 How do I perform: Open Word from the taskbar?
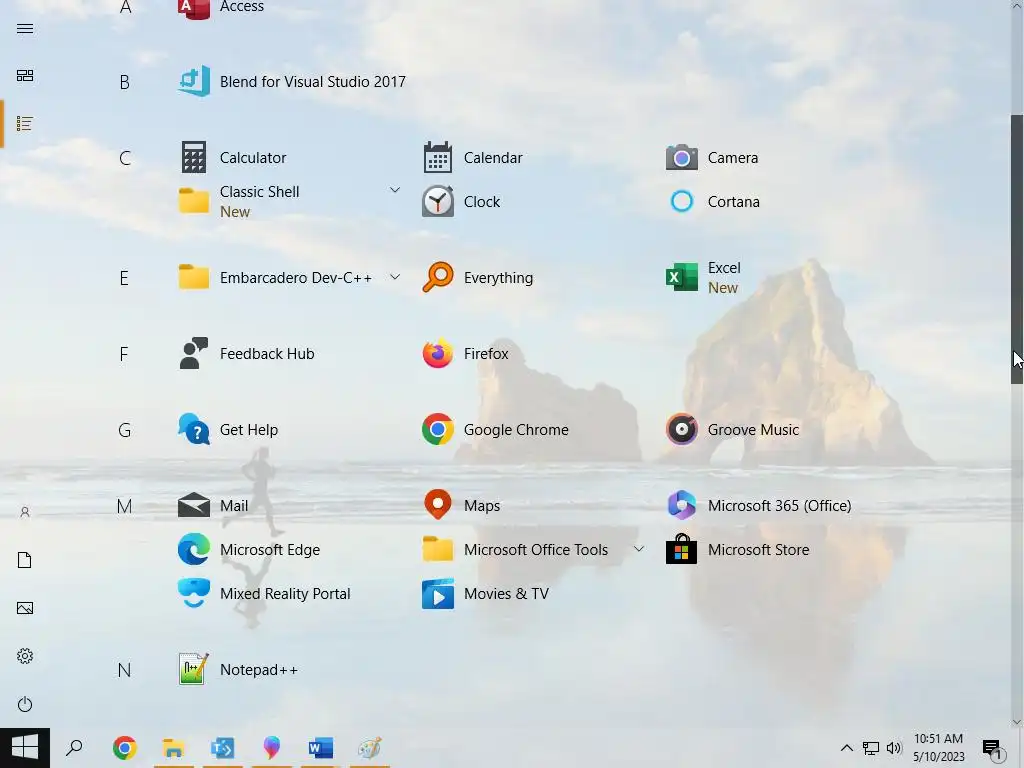coord(321,748)
